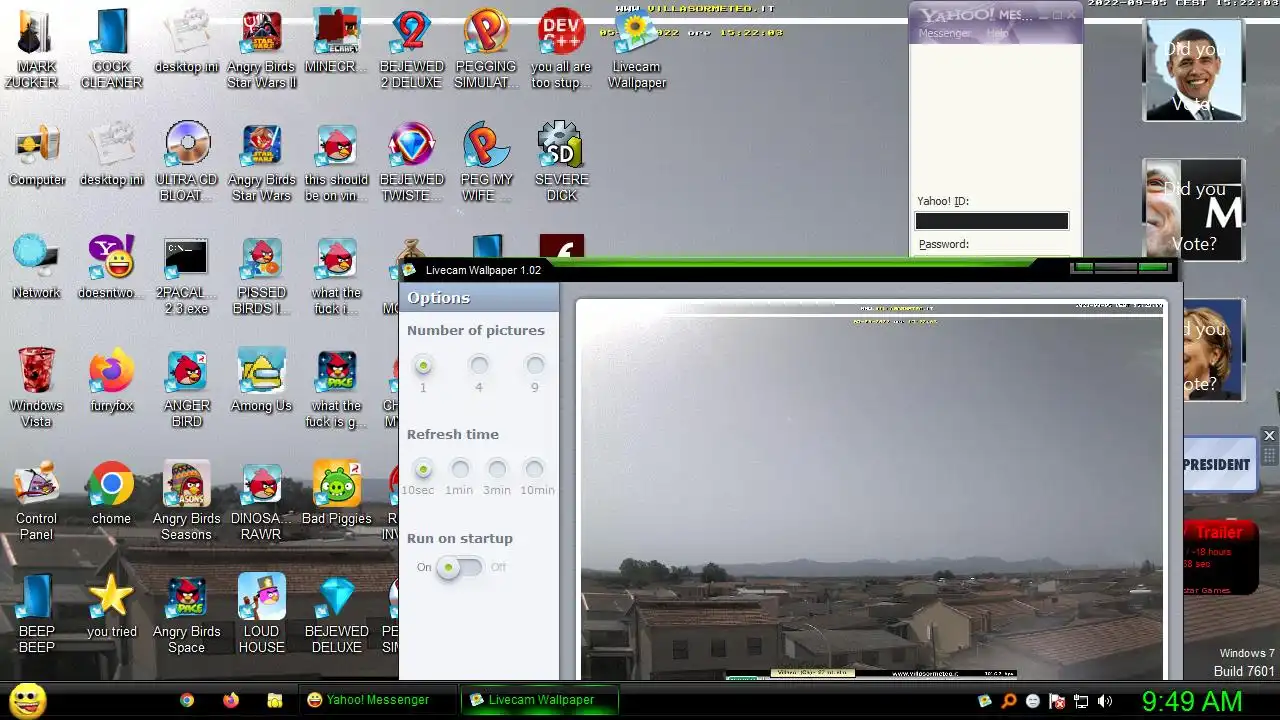
Task: Open the Network desktop icon
Action: (36, 266)
